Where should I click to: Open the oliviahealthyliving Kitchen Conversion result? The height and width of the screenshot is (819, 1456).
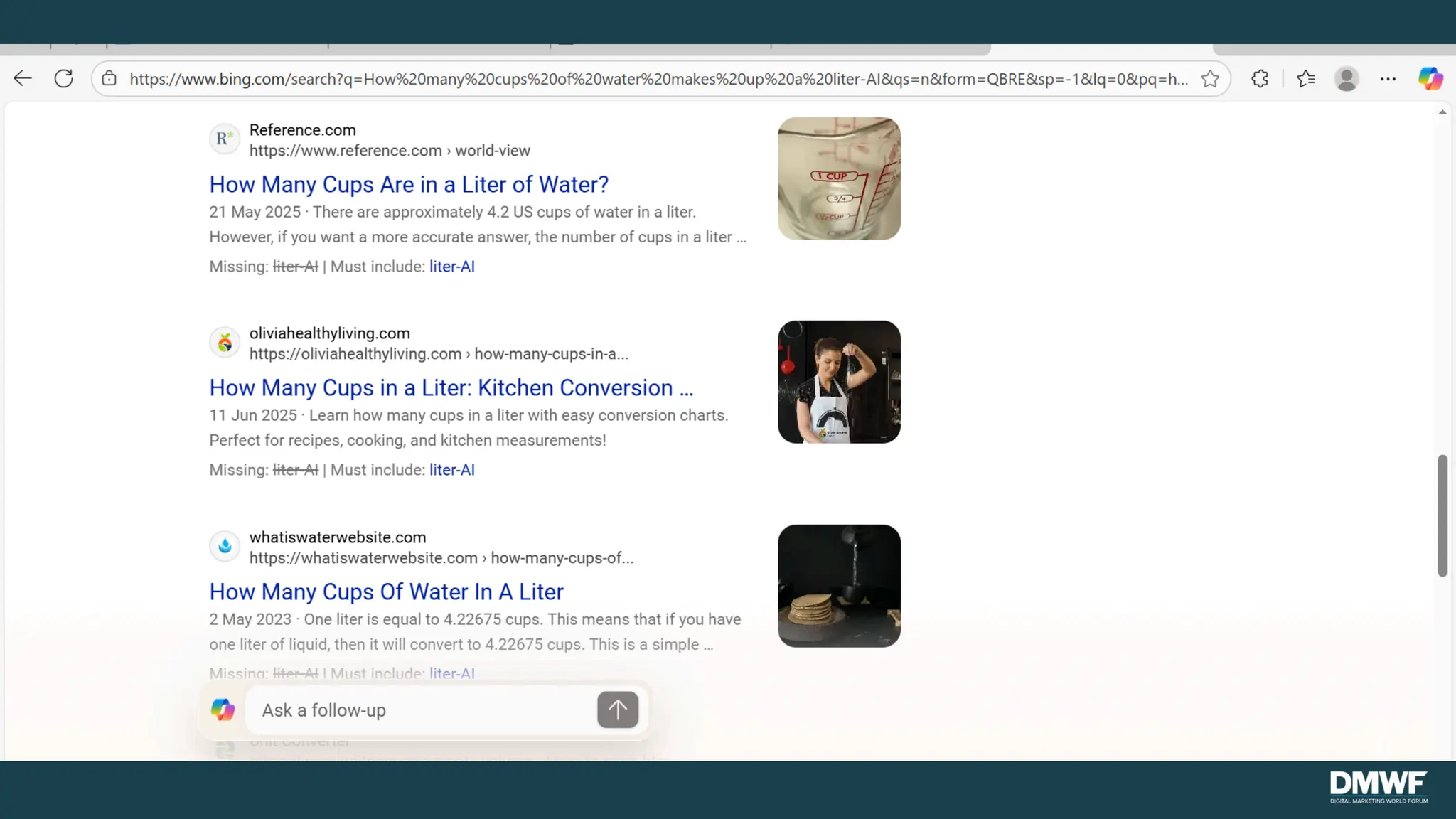pyautogui.click(x=451, y=387)
